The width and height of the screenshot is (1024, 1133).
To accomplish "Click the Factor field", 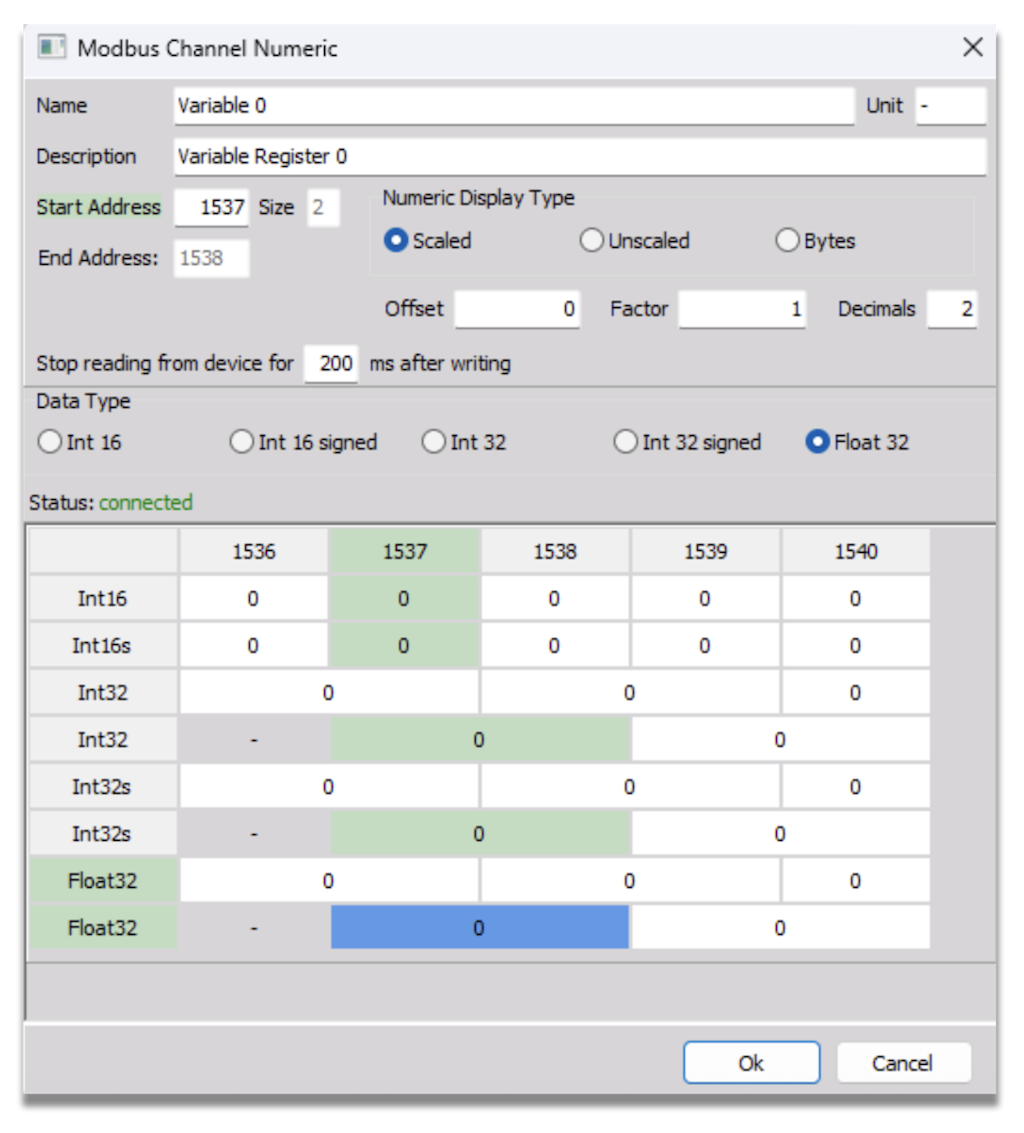I will (x=743, y=309).
